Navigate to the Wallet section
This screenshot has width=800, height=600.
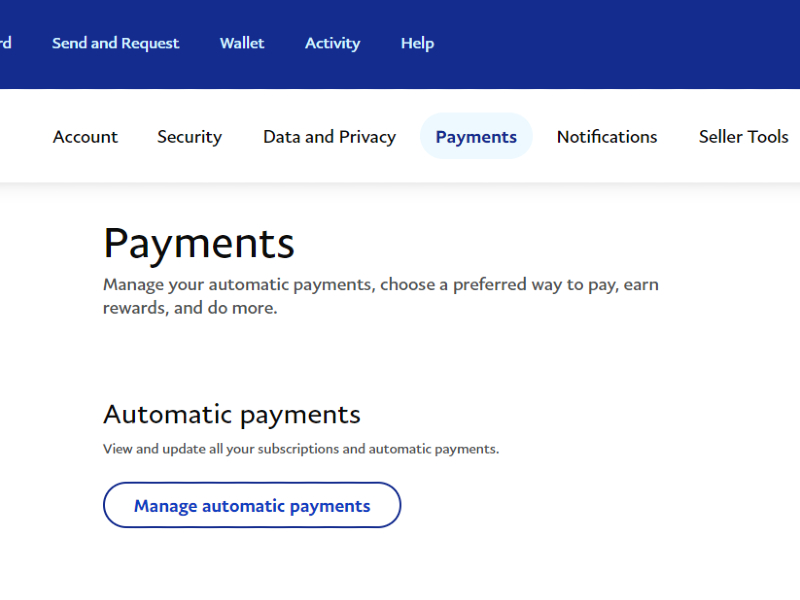click(x=241, y=43)
